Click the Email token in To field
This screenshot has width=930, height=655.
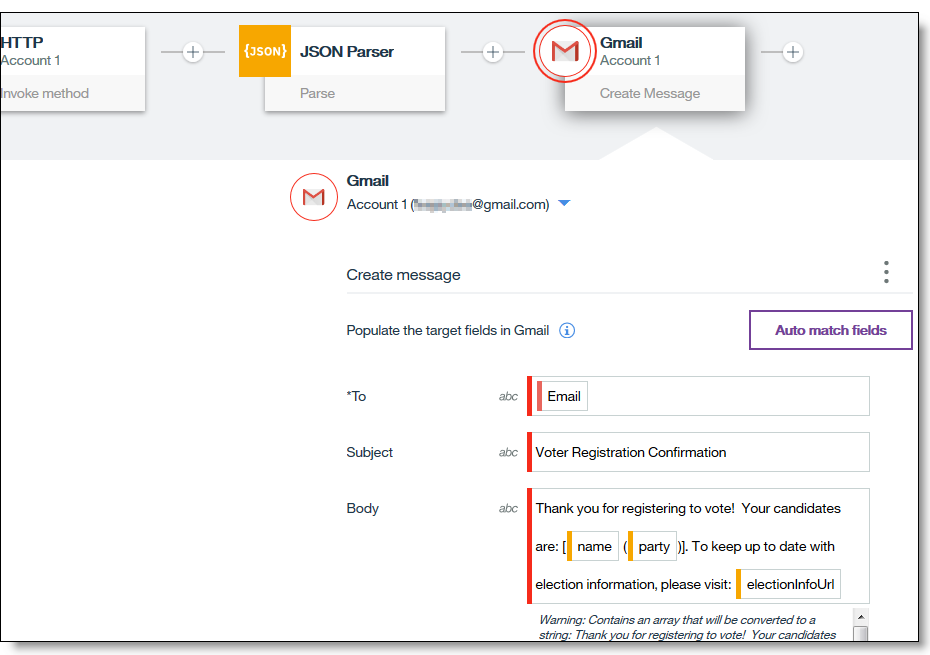563,396
